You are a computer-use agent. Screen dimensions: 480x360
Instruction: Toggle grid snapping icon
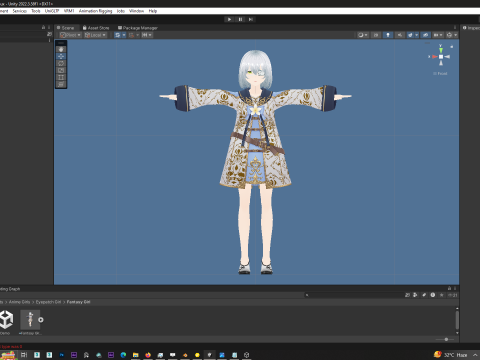pyautogui.click(x=131, y=35)
